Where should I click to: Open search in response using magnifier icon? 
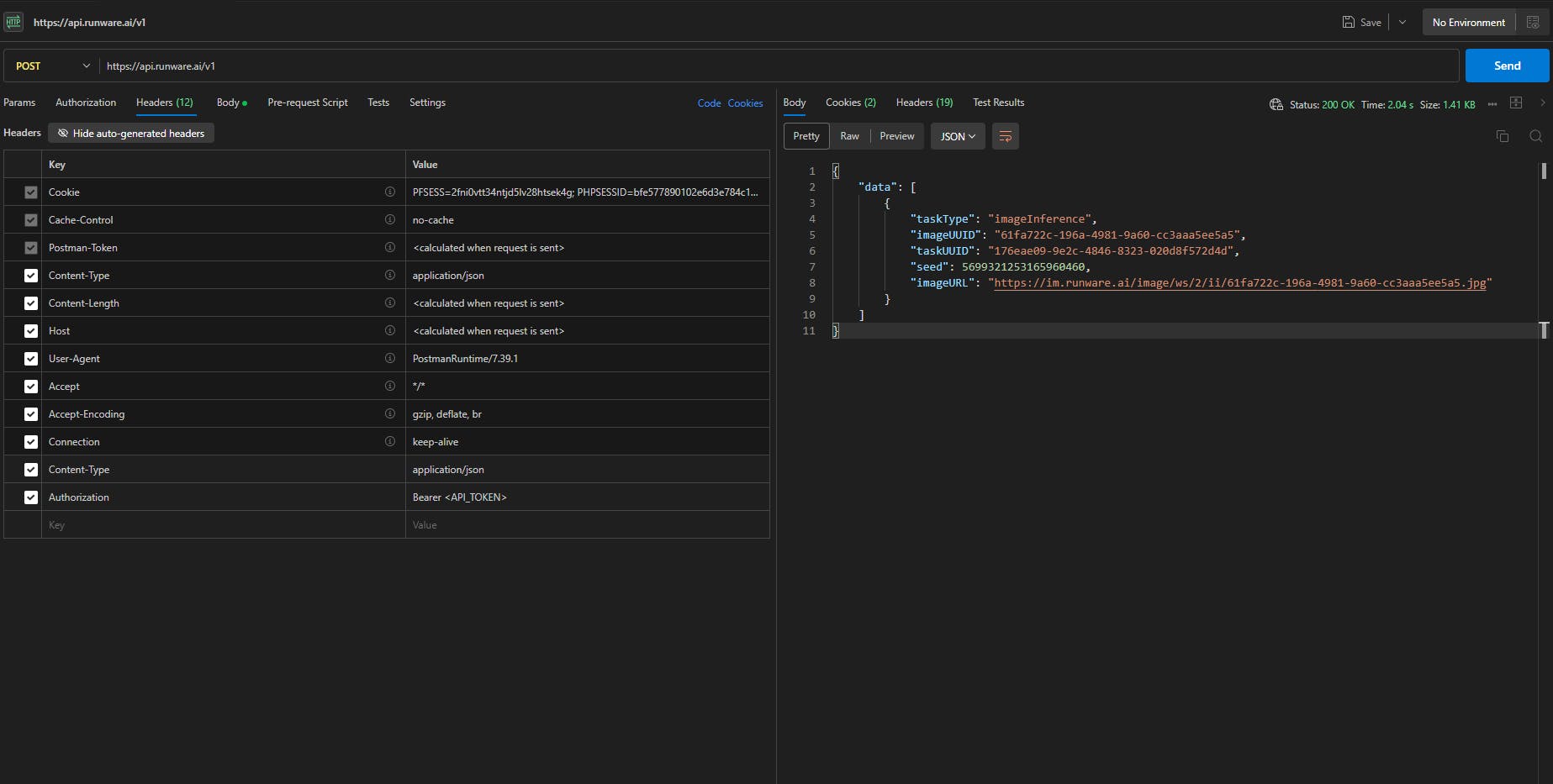coord(1535,136)
